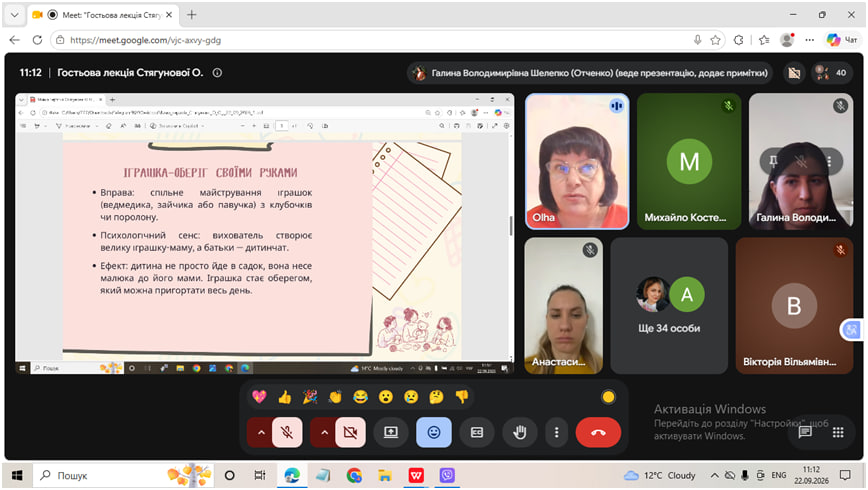Click the taskbar Пошук search box
868x490 pixels.
click(125, 476)
